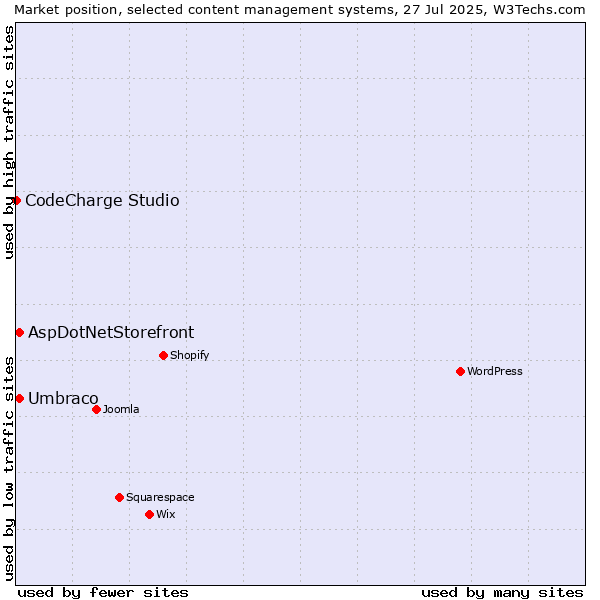Select the WordPress label text
This screenshot has width=600, height=600.
(x=494, y=371)
